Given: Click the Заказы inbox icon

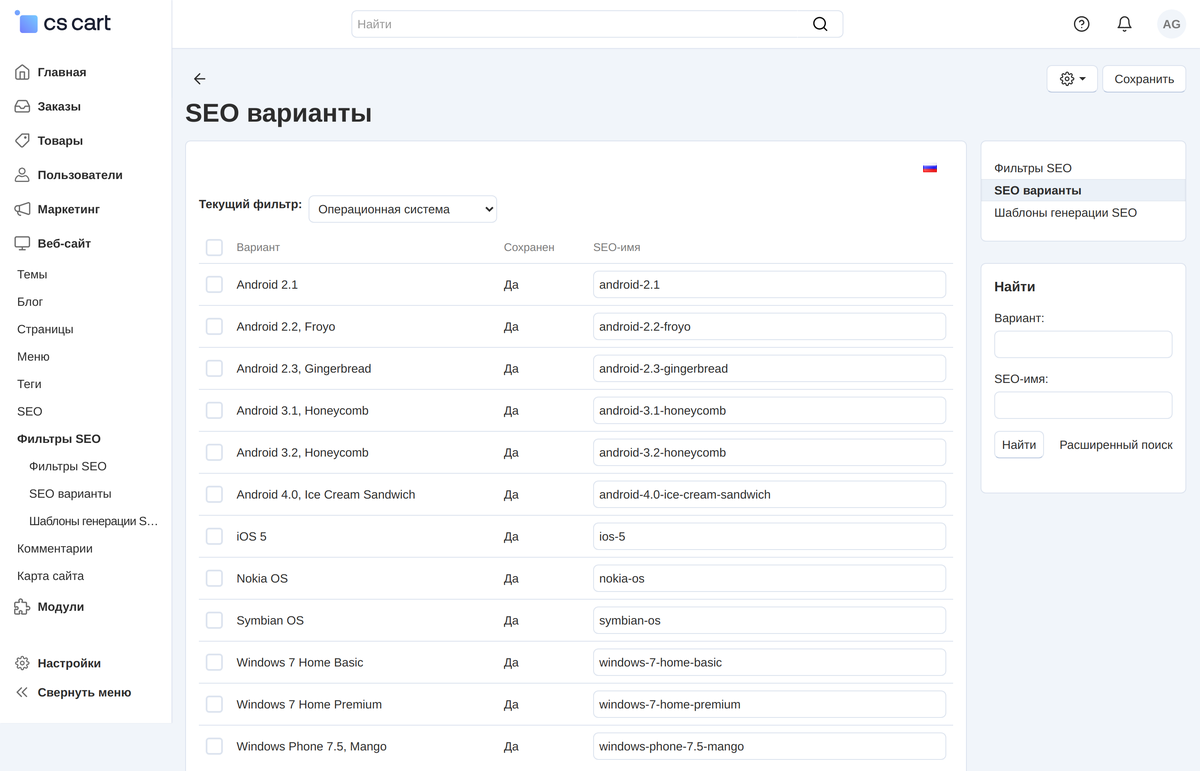Looking at the screenshot, I should click(x=22, y=106).
